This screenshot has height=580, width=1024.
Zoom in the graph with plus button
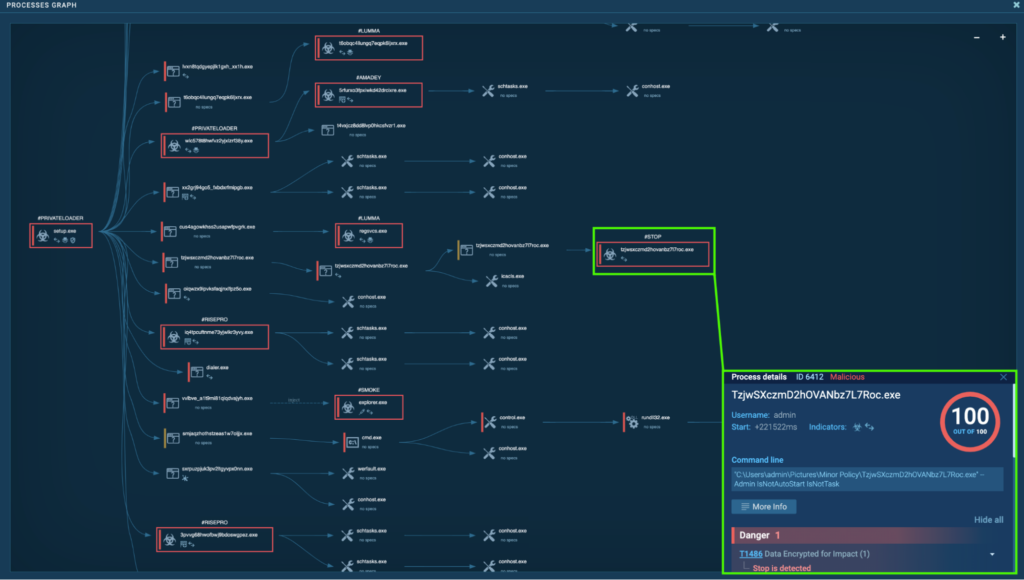(x=1002, y=38)
